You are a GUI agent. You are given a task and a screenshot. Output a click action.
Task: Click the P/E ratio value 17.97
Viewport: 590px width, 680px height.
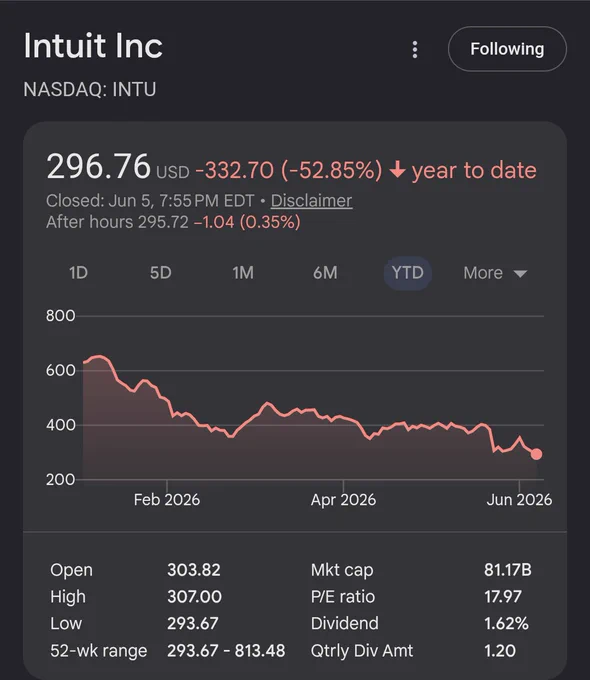(503, 597)
